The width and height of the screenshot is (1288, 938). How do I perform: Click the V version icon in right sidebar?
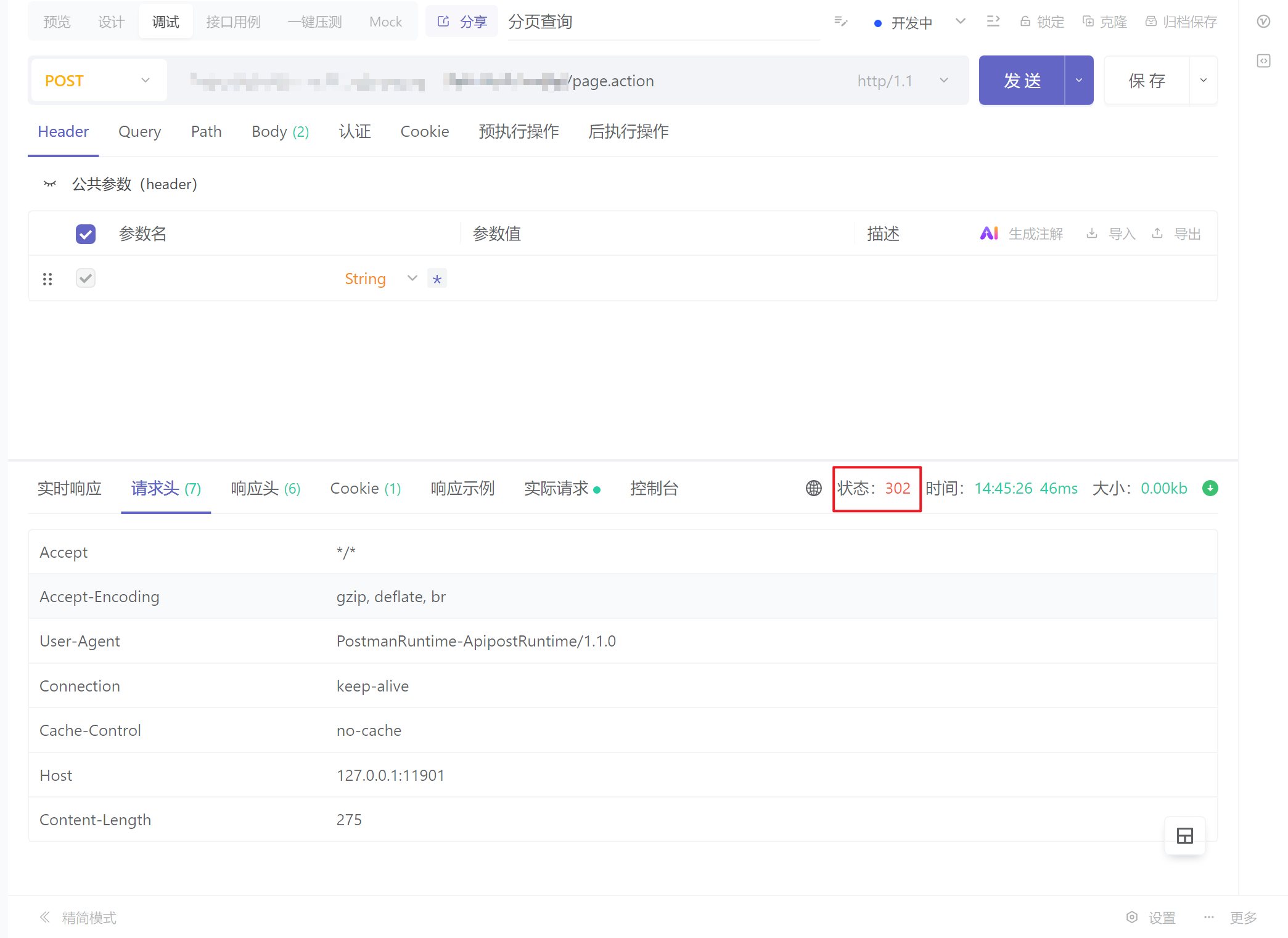tap(1263, 22)
